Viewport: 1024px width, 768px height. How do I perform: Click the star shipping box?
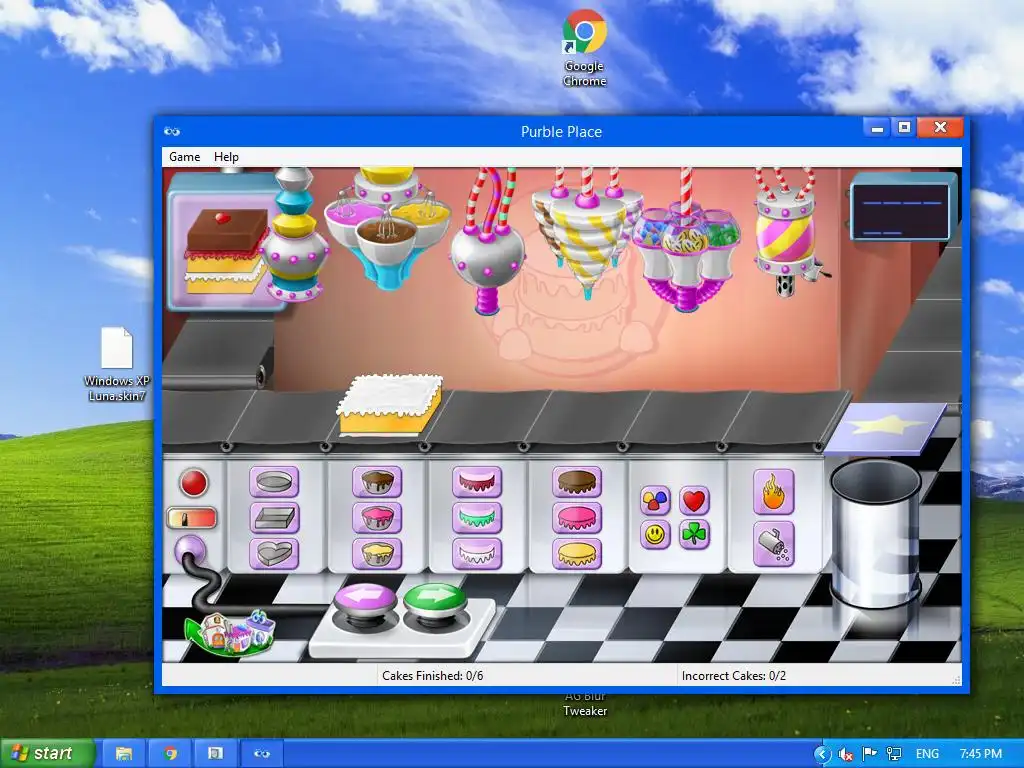885,428
